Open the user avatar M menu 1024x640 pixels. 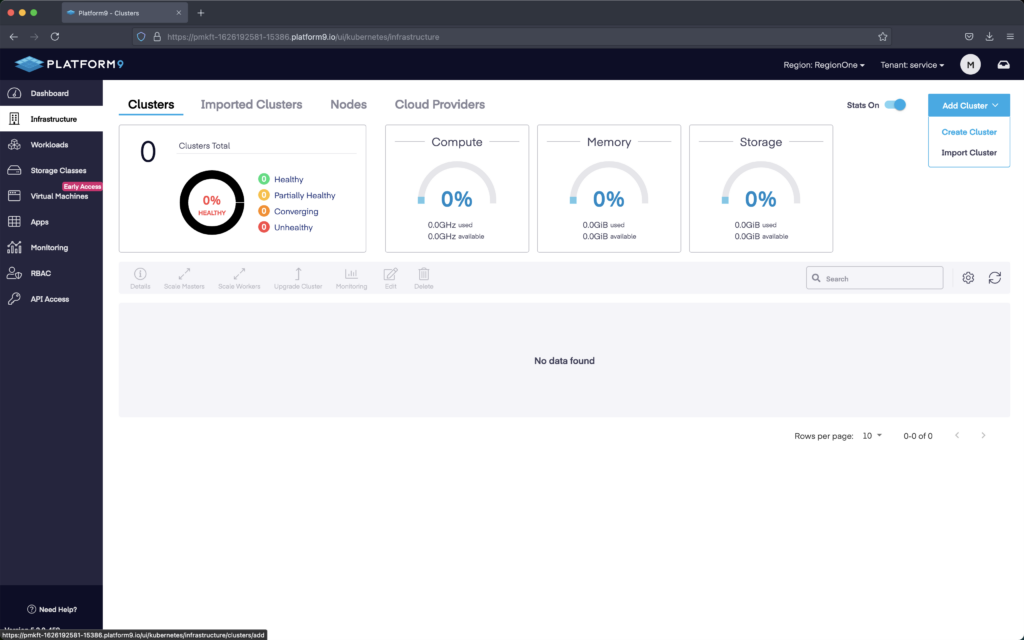pos(970,65)
